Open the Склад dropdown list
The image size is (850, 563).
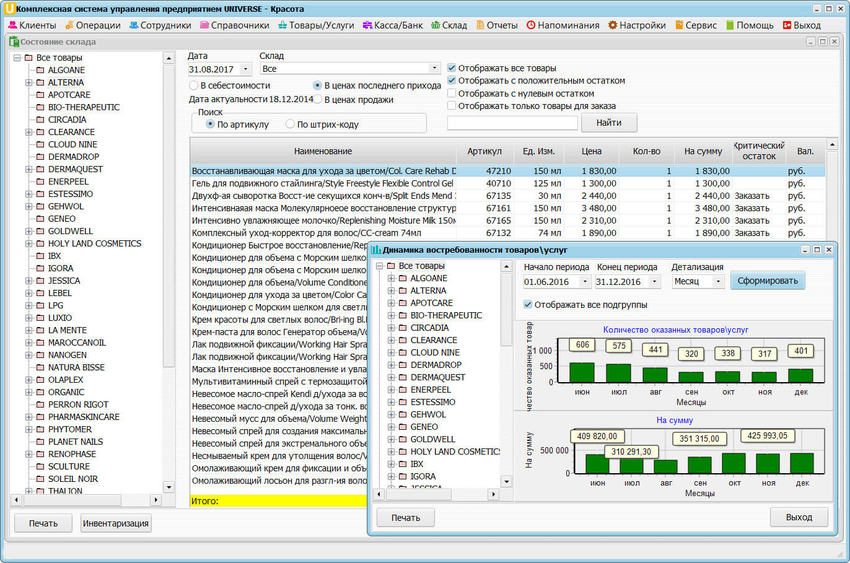[x=433, y=69]
